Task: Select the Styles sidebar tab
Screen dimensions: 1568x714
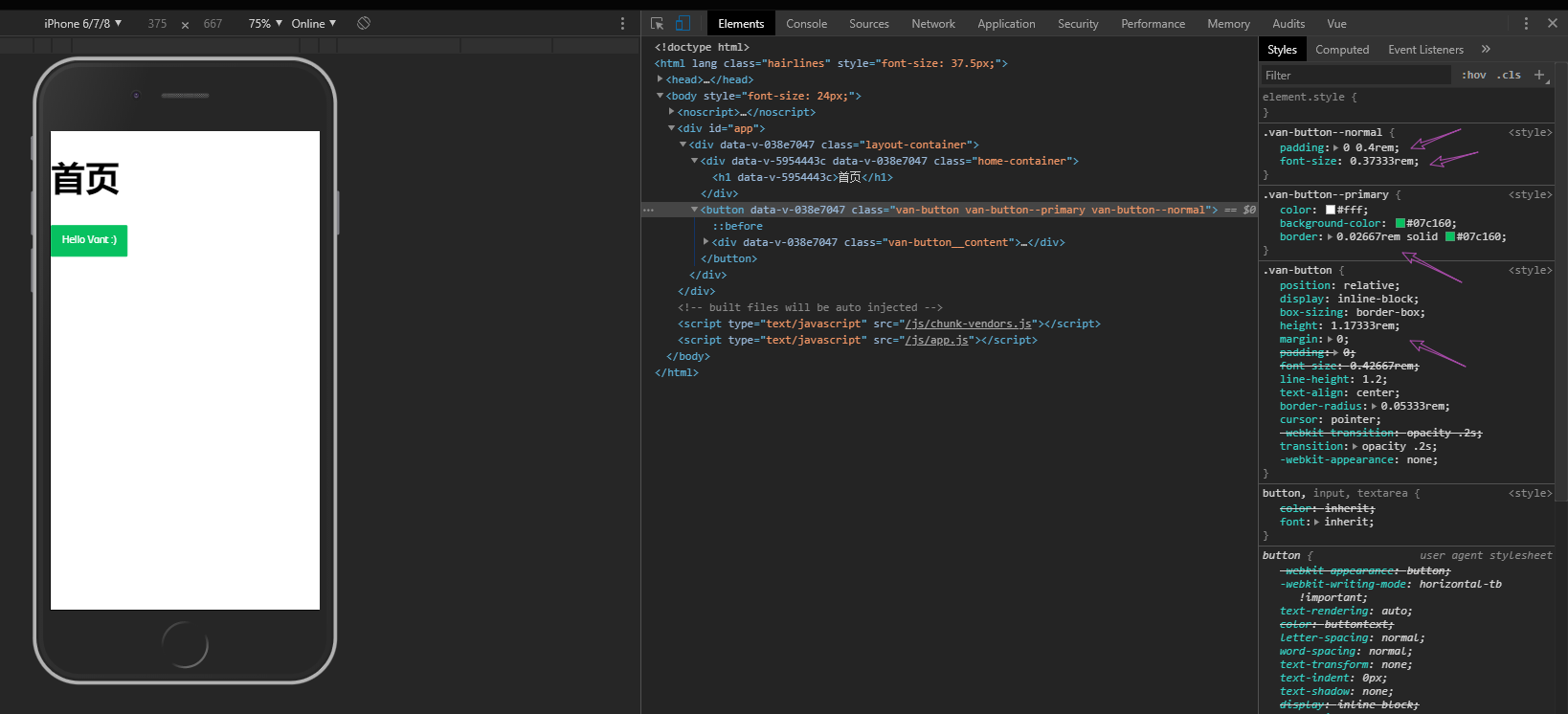Action: point(1282,50)
